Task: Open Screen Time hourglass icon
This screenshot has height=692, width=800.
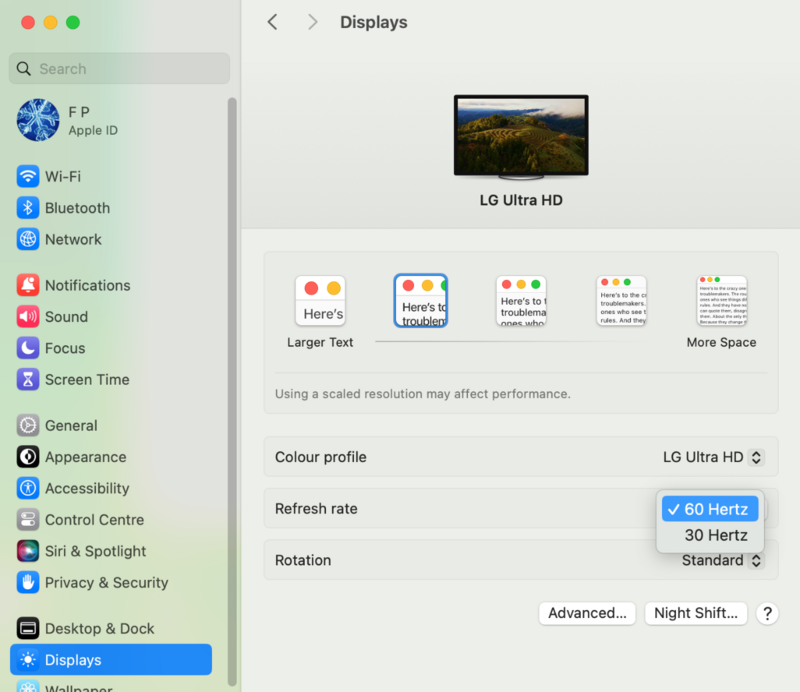Action: tap(28, 379)
